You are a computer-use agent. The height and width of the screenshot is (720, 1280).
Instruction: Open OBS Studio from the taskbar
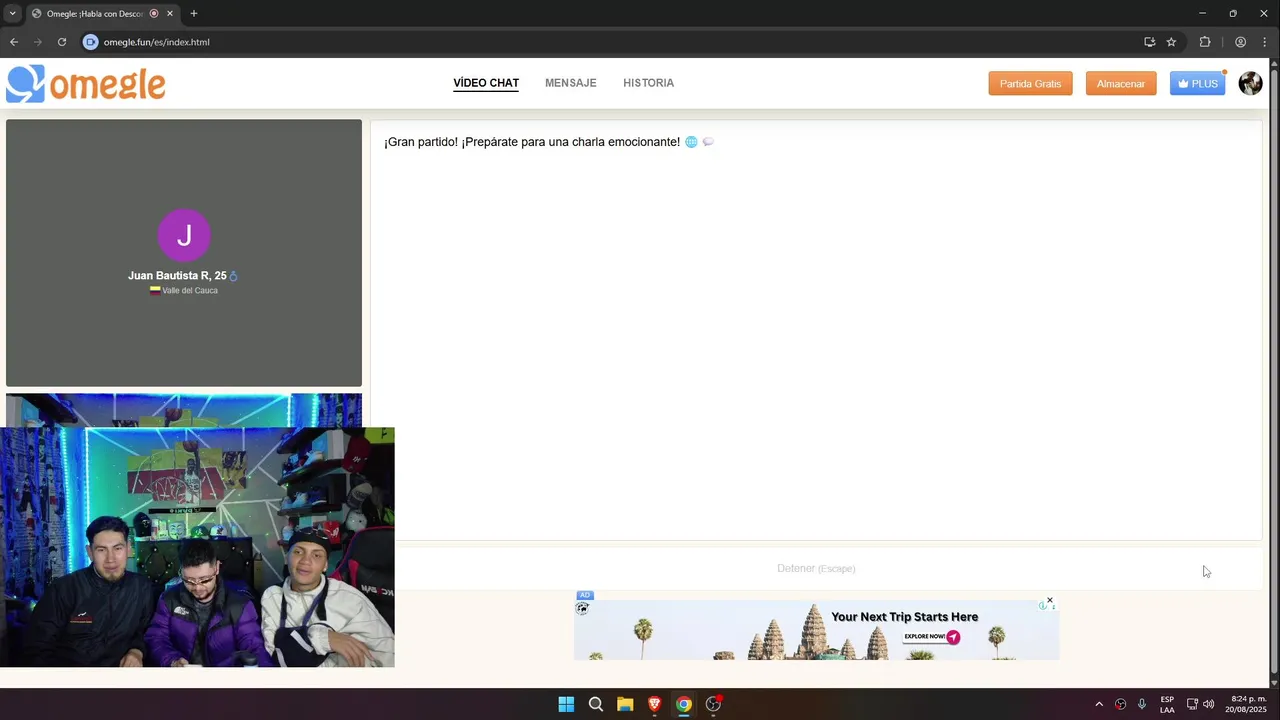tap(713, 704)
